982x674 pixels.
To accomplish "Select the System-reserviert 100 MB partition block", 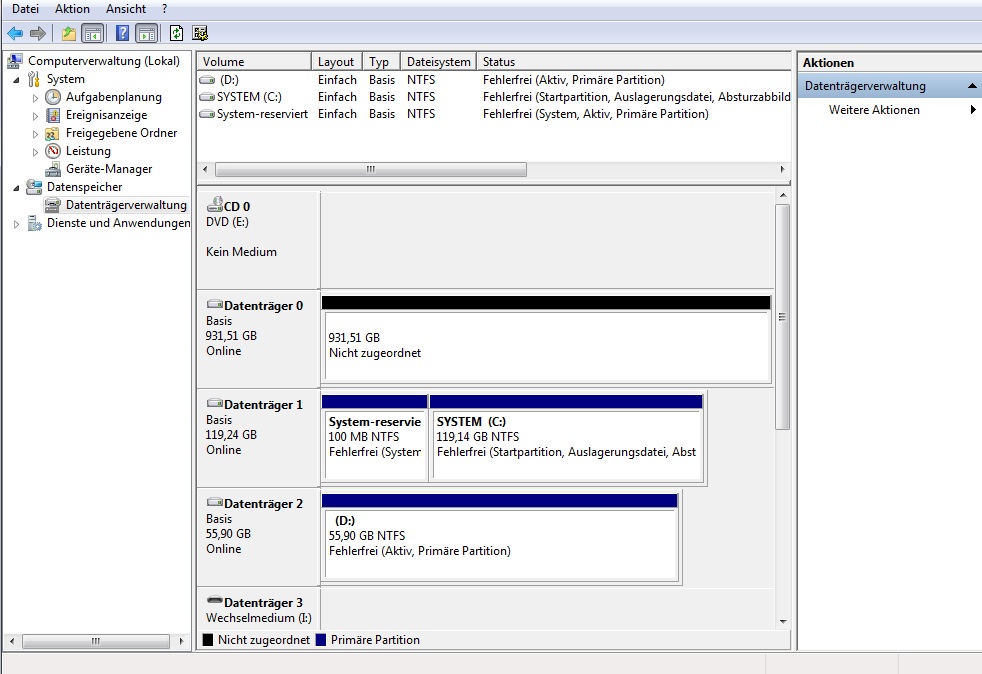I will pos(375,437).
